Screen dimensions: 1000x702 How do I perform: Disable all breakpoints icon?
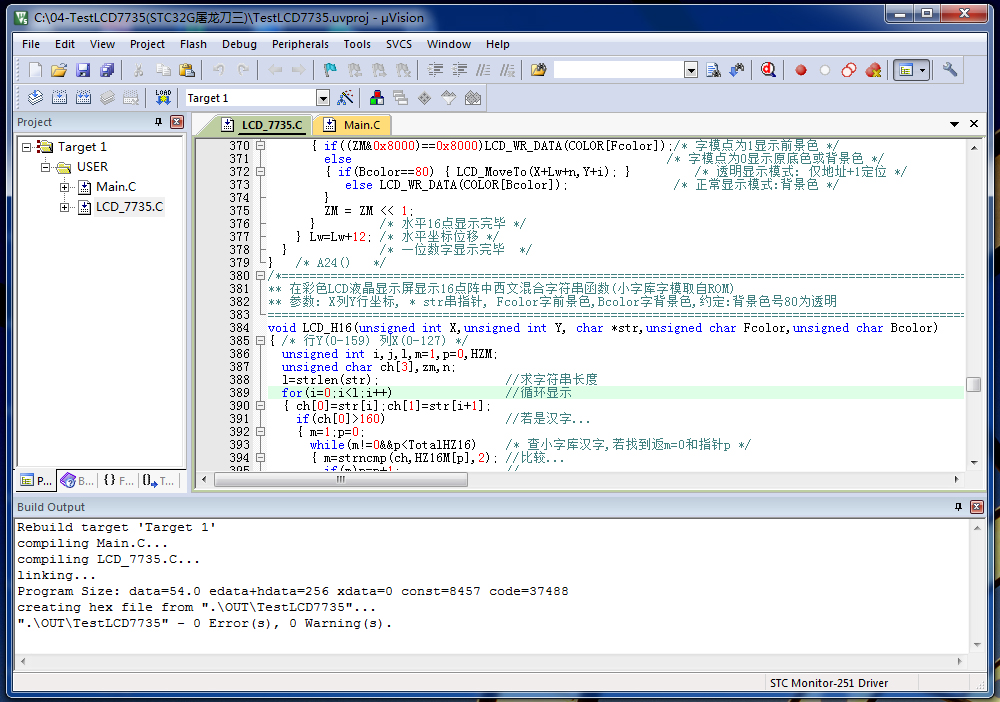tap(849, 70)
